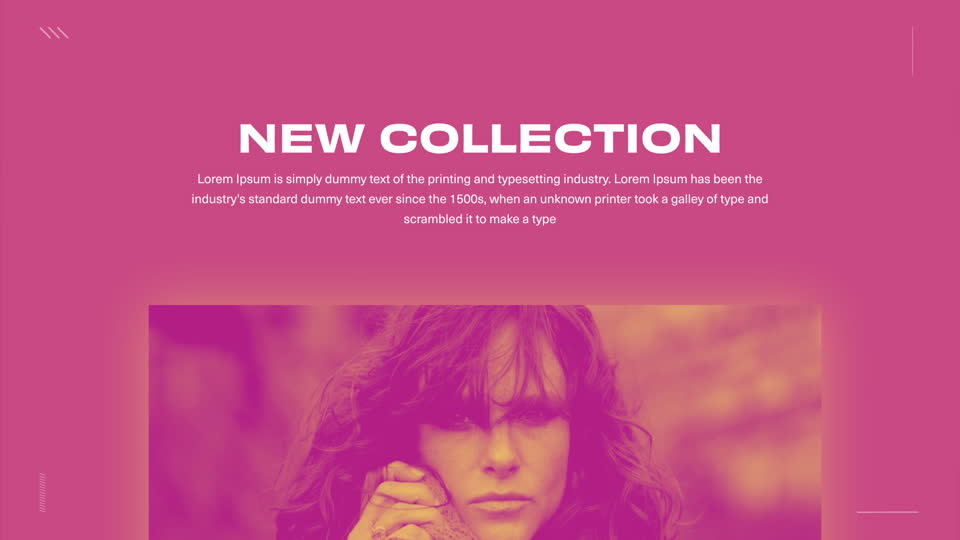Viewport: 960px width, 540px height.
Task: Select the word COLLECTION in the heading
Action: tap(551, 138)
